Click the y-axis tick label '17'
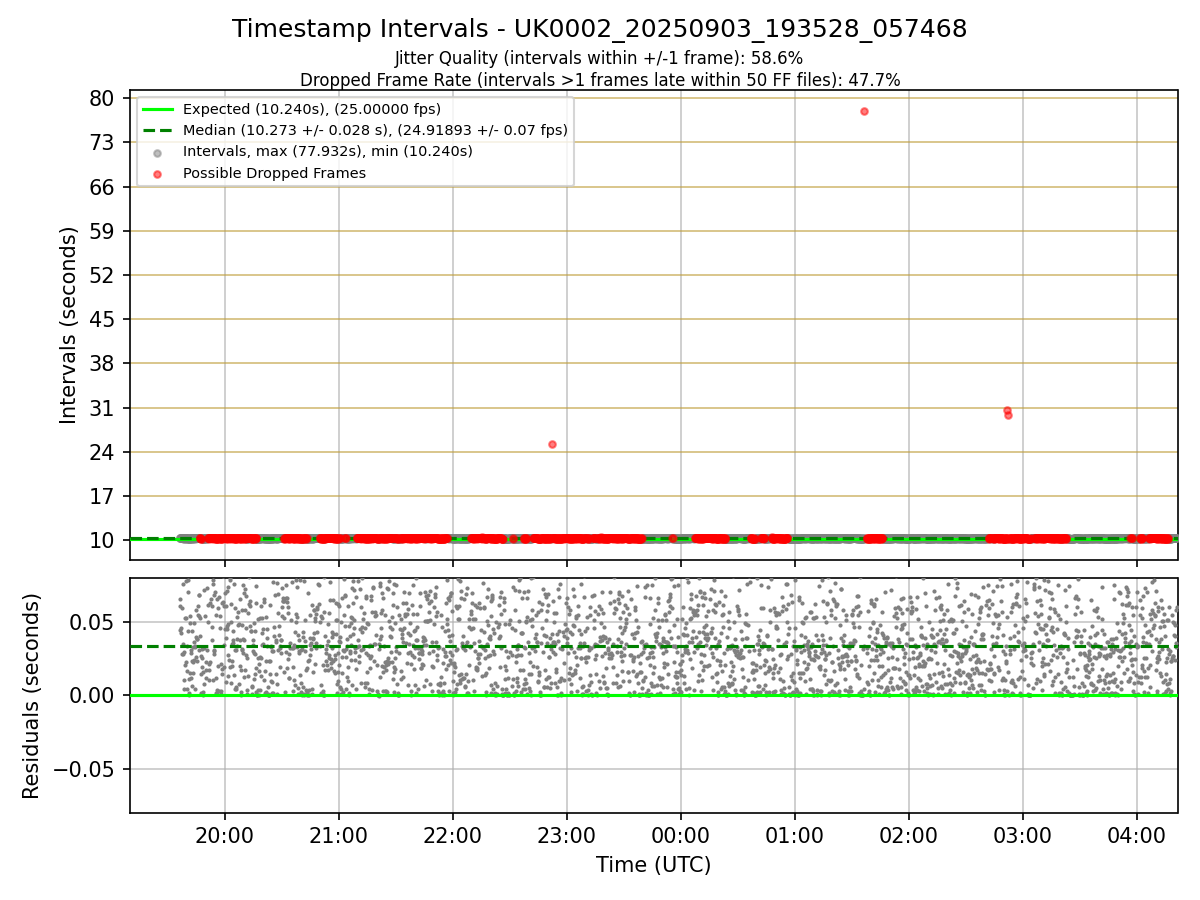 click(102, 496)
